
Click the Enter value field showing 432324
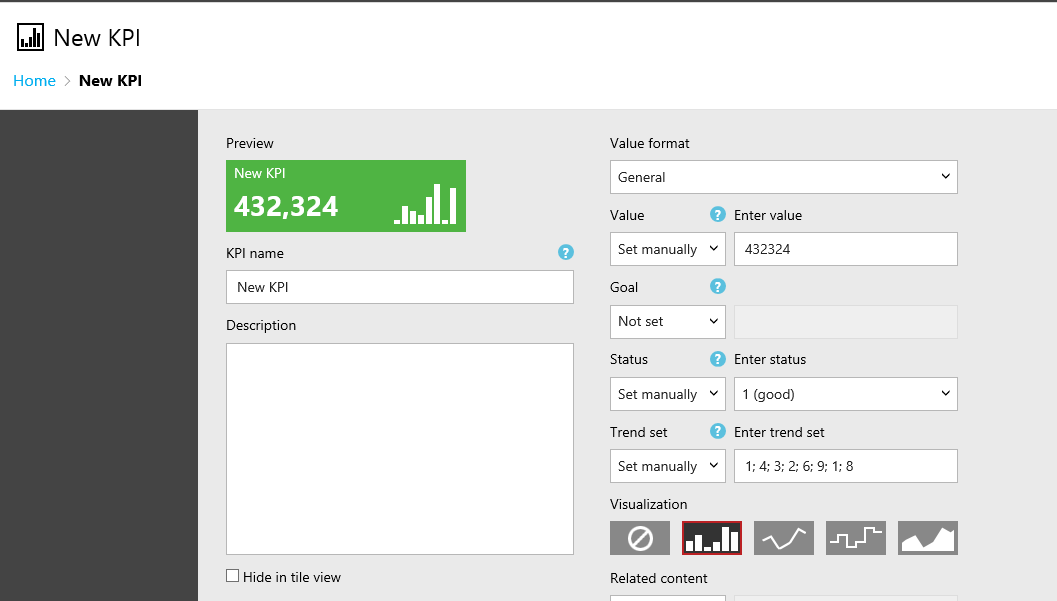tap(845, 249)
